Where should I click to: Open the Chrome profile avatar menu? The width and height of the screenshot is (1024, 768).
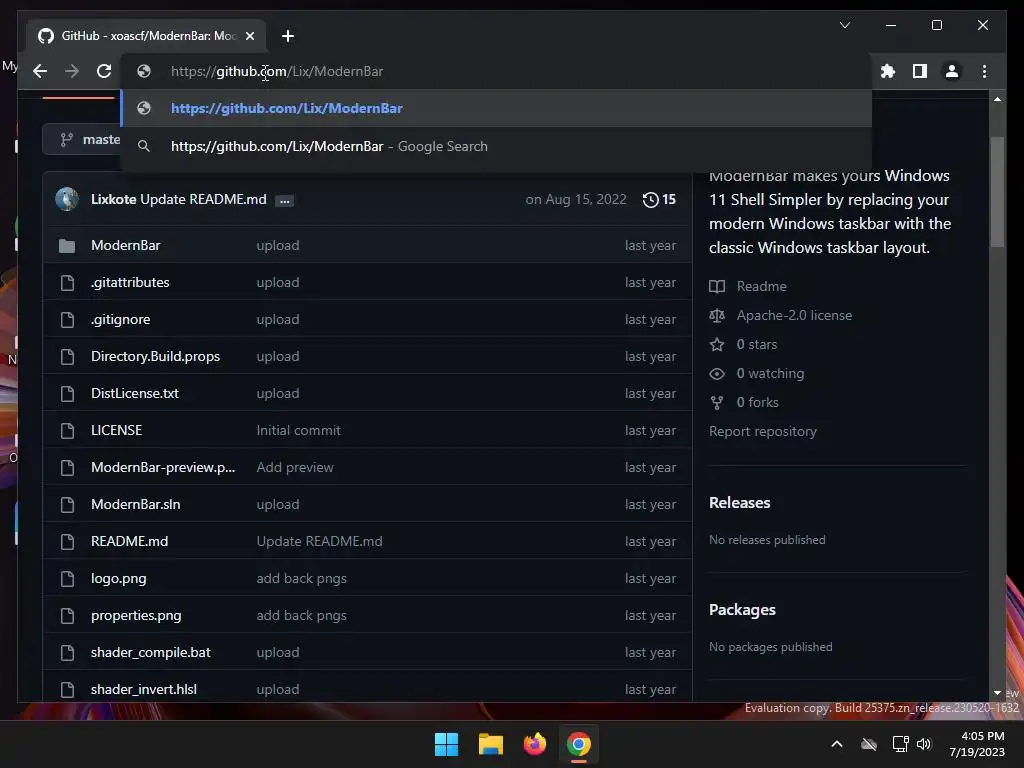952,71
